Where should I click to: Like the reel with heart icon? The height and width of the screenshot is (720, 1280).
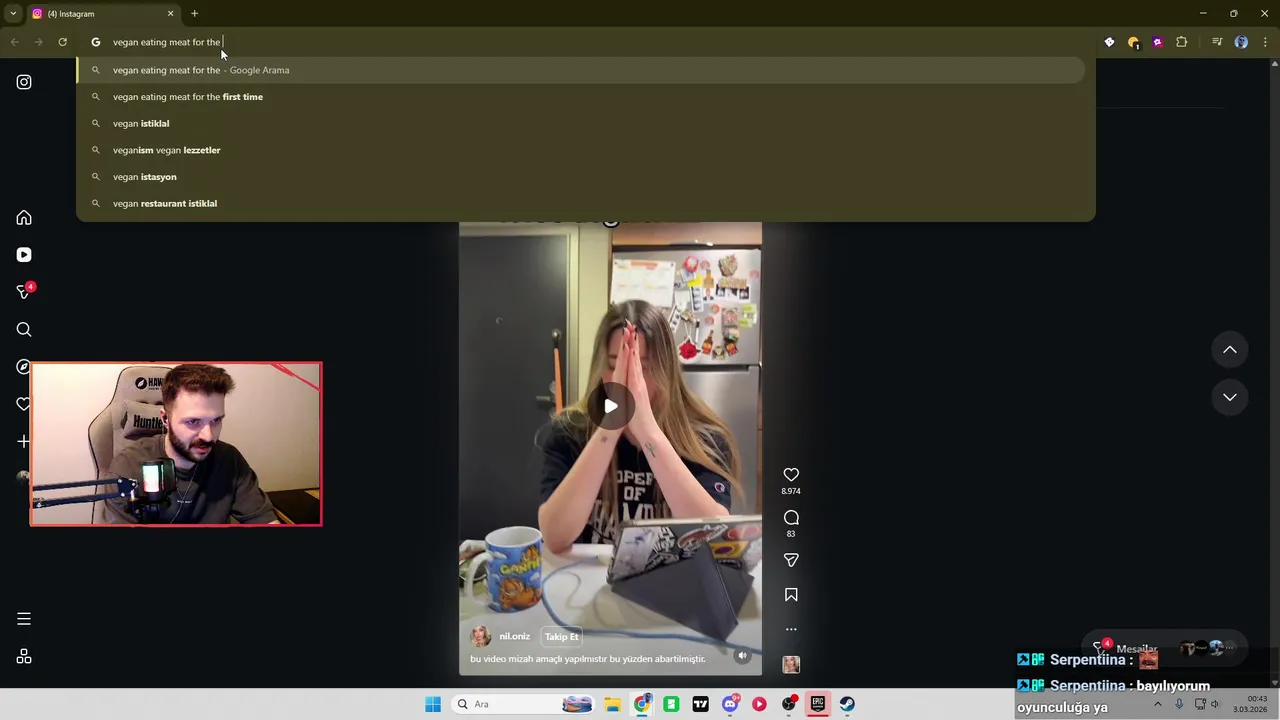click(x=791, y=475)
